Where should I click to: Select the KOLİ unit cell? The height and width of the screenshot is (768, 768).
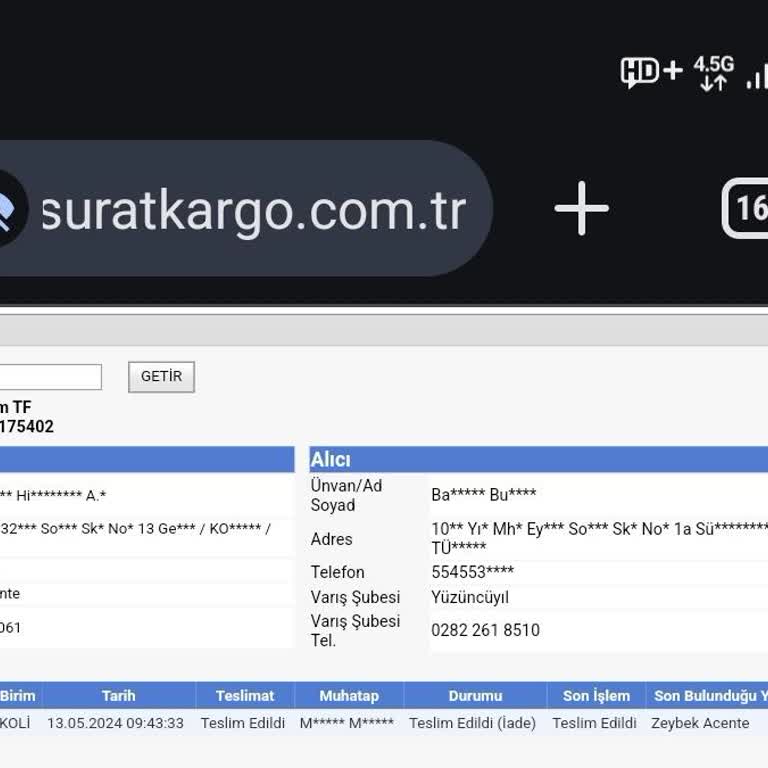point(15,723)
